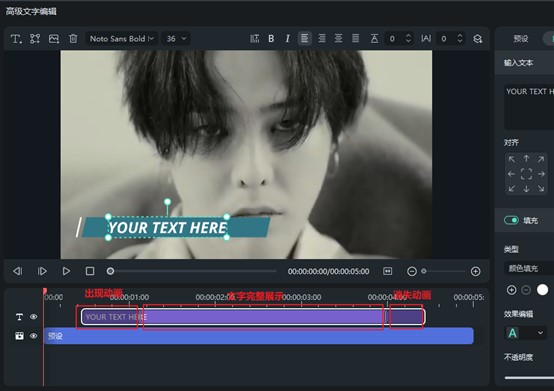Viewport: 554px width, 391px height.
Task: Click the line spacing icon
Action: click(374, 38)
